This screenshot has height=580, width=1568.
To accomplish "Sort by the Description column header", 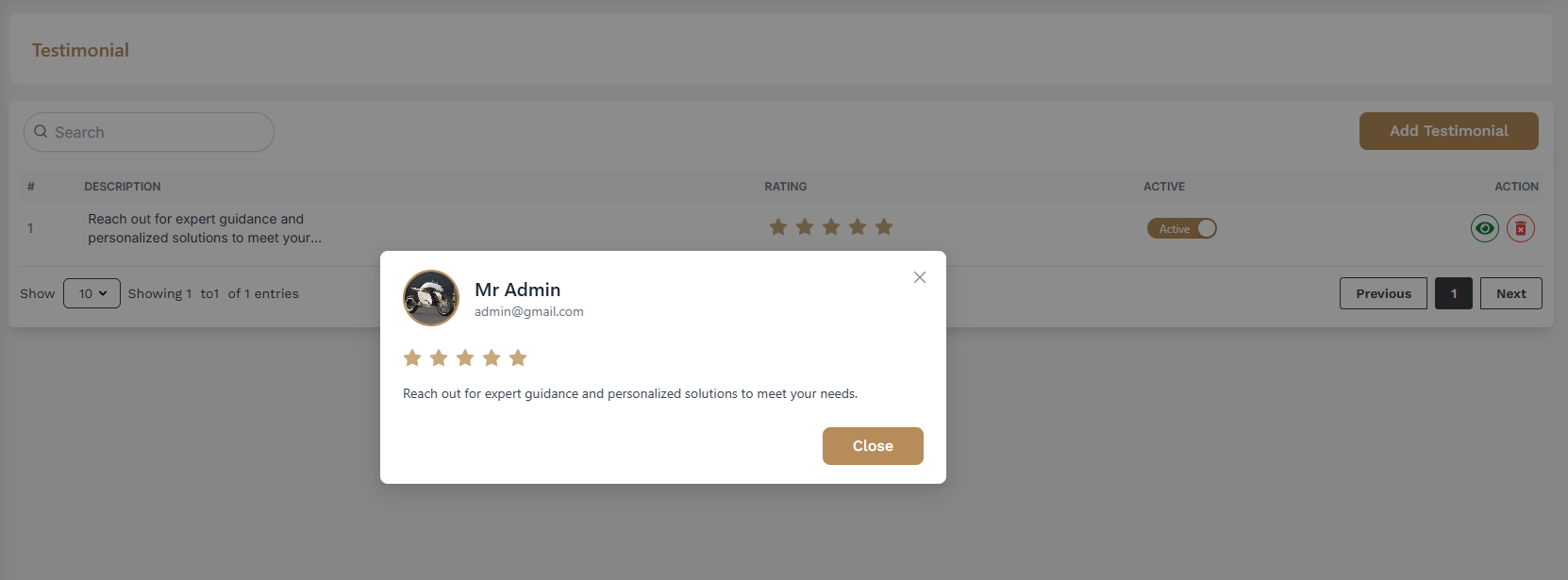I will [x=123, y=187].
